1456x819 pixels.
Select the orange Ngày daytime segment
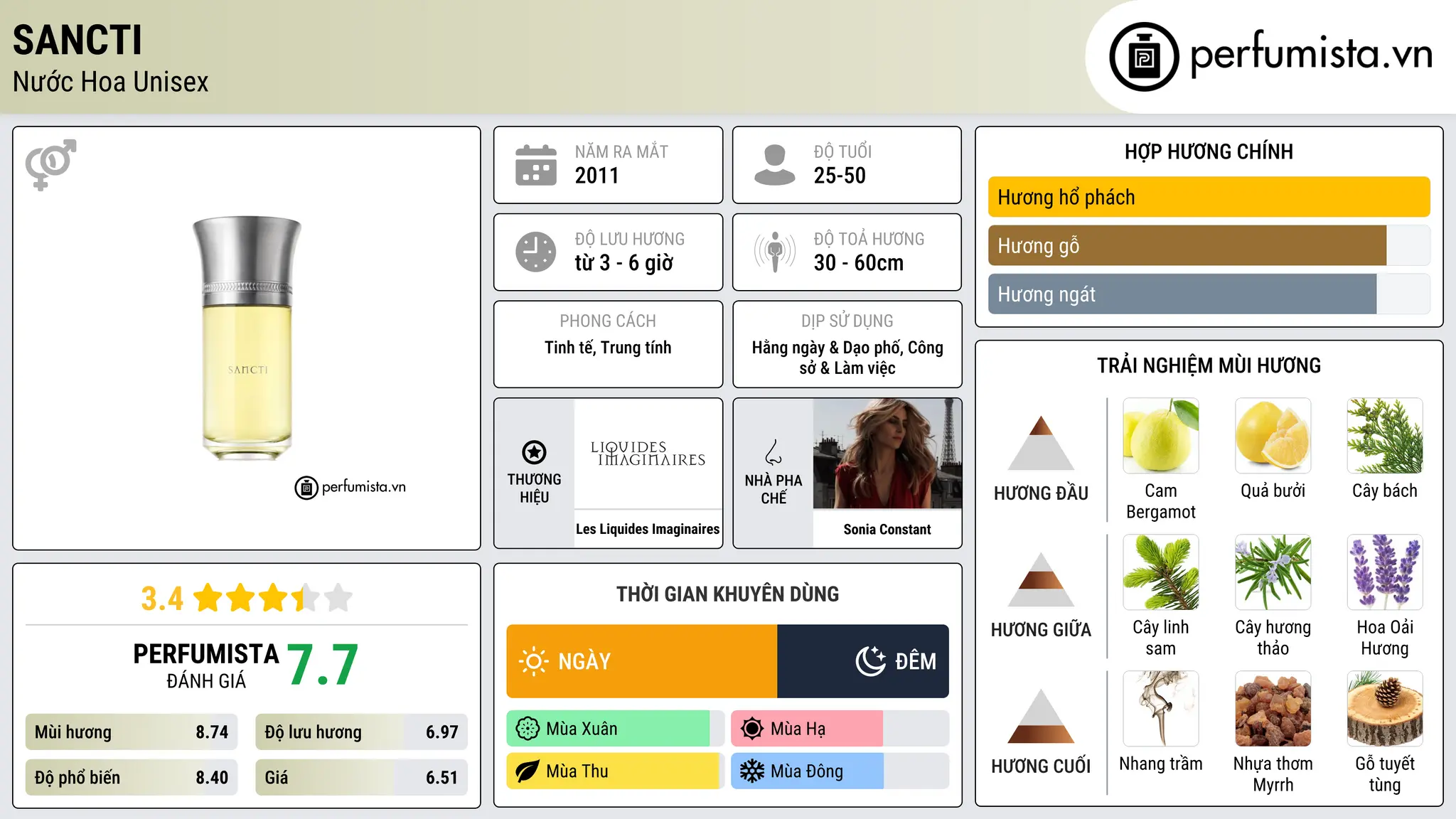[x=642, y=661]
